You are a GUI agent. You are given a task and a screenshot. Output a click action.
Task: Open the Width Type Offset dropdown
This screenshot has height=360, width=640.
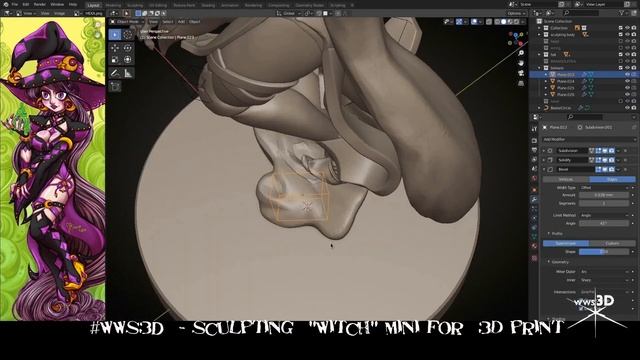point(604,188)
